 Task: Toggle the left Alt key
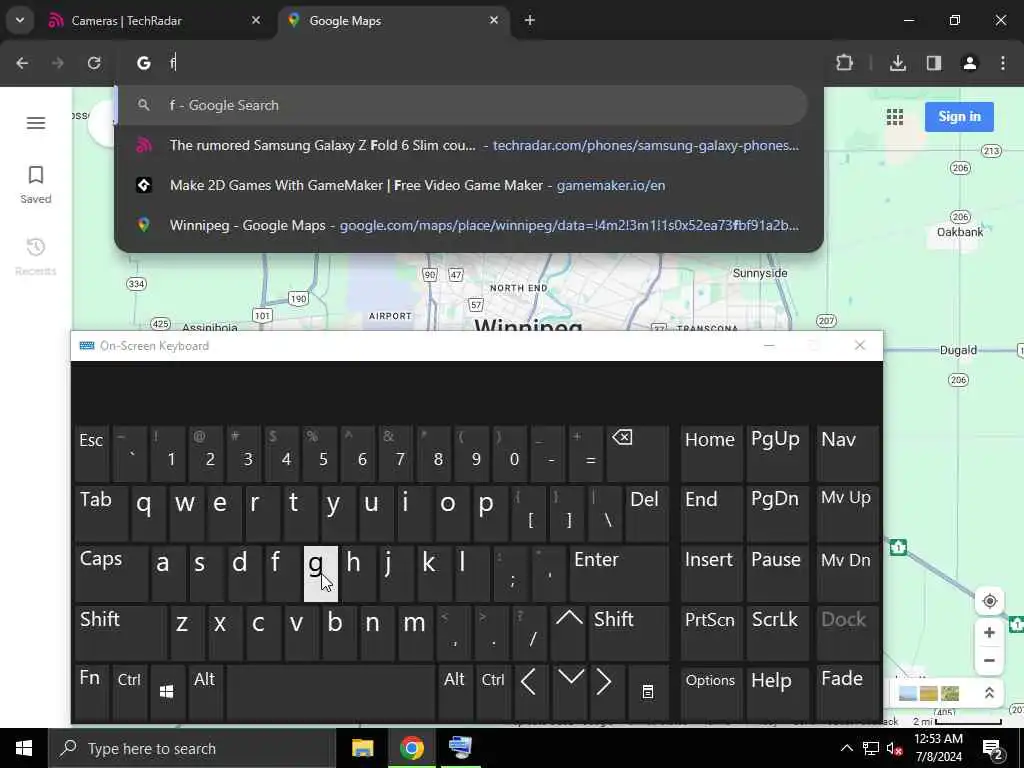click(x=205, y=692)
